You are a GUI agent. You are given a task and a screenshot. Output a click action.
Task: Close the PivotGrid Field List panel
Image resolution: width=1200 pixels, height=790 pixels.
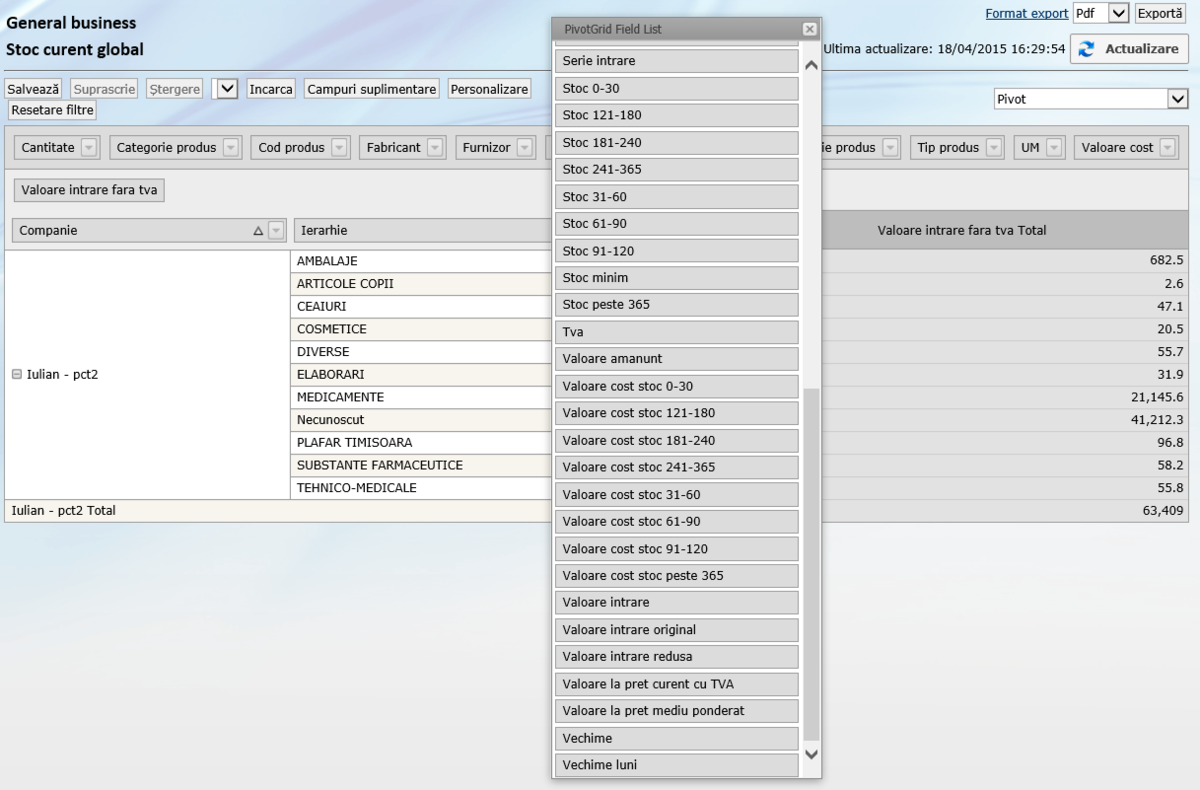(x=809, y=30)
